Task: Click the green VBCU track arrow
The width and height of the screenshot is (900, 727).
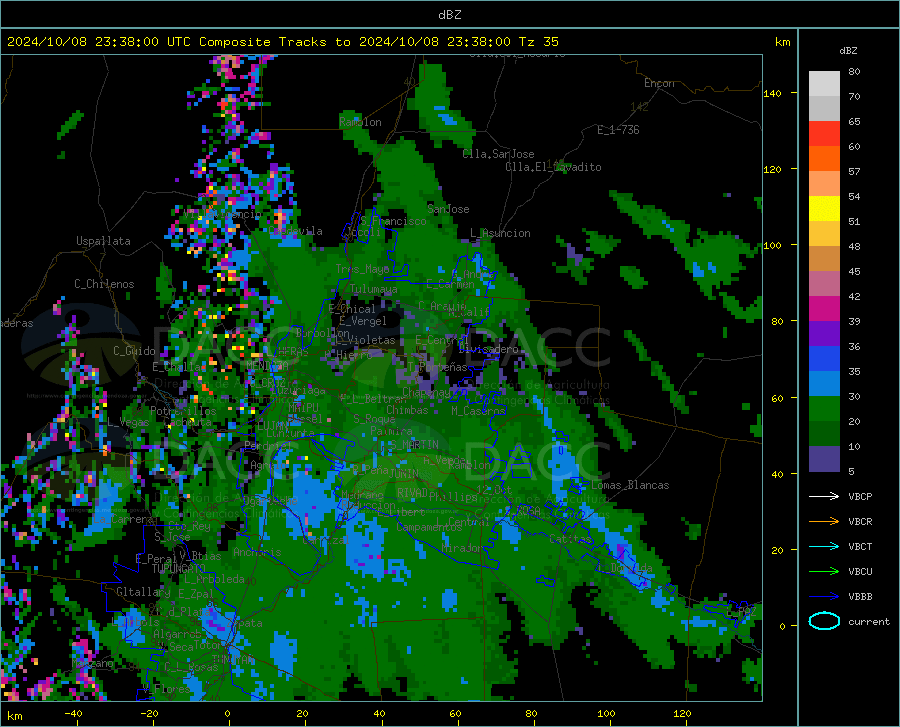Action: click(824, 572)
